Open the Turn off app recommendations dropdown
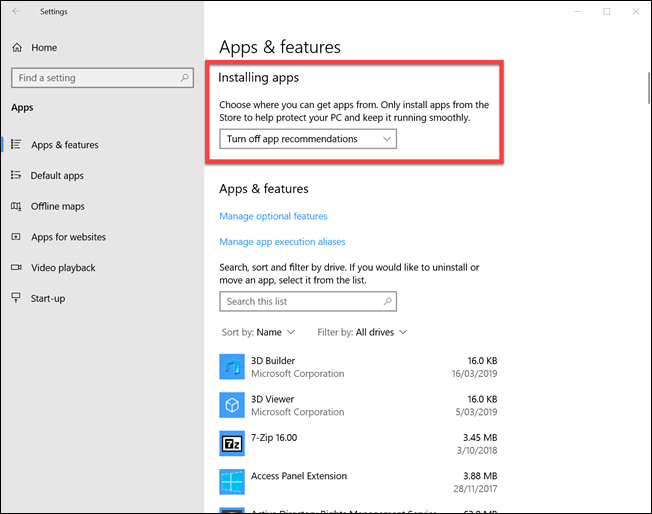Image resolution: width=652 pixels, height=514 pixels. tap(308, 139)
